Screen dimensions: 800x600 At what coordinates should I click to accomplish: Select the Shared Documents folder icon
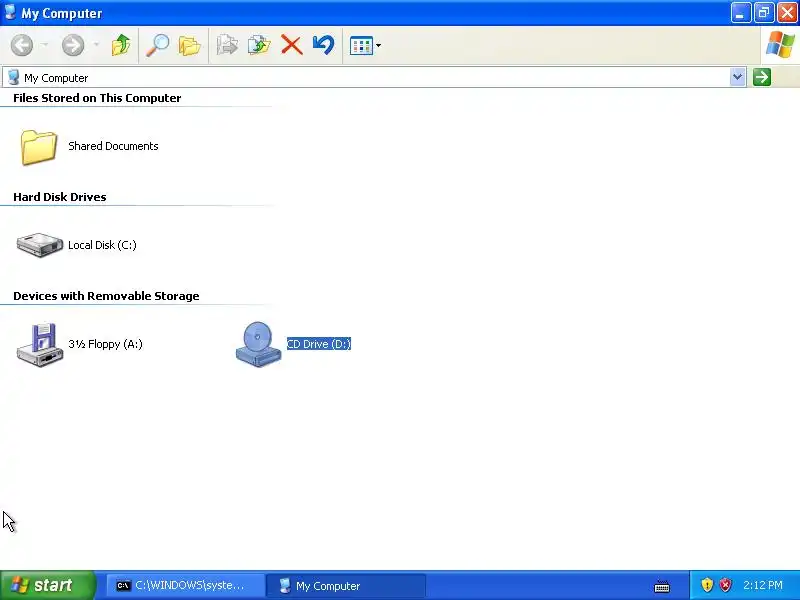pos(39,147)
